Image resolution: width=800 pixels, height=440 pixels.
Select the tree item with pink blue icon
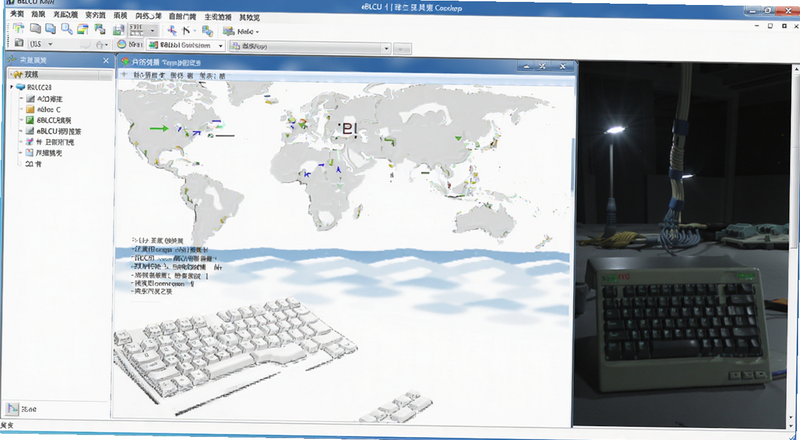(x=50, y=142)
